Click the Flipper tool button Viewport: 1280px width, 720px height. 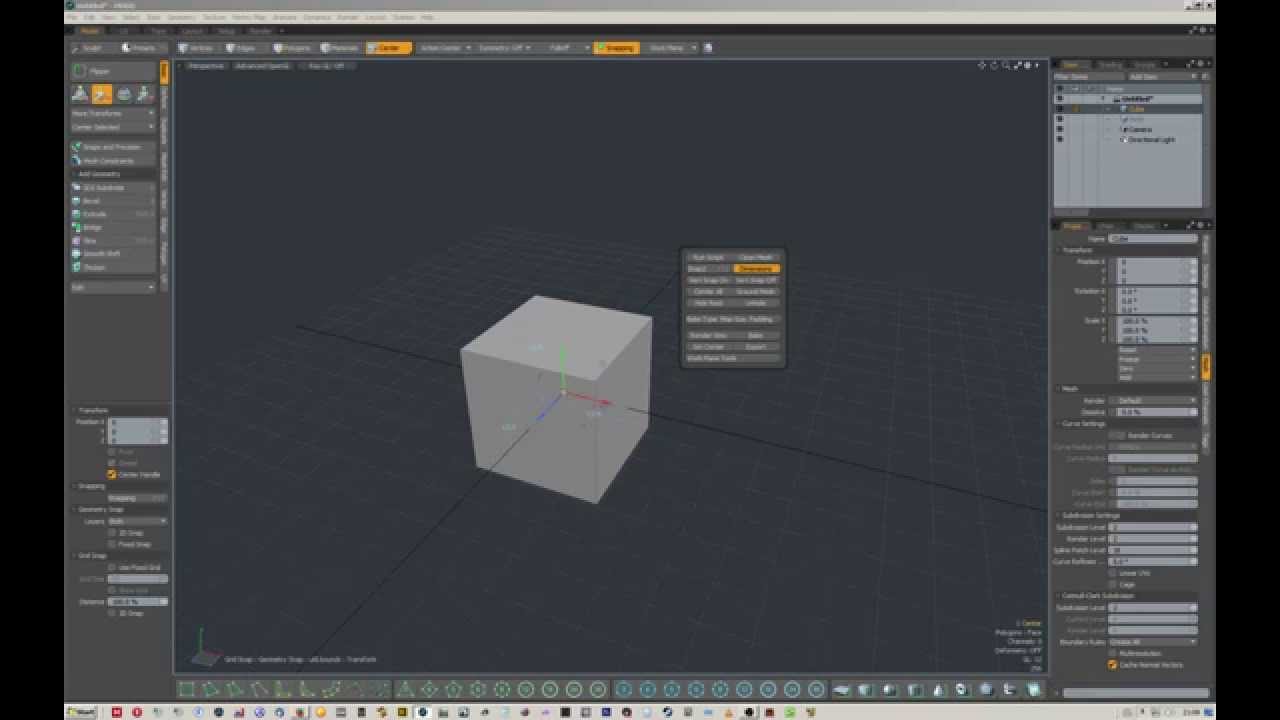click(x=113, y=71)
